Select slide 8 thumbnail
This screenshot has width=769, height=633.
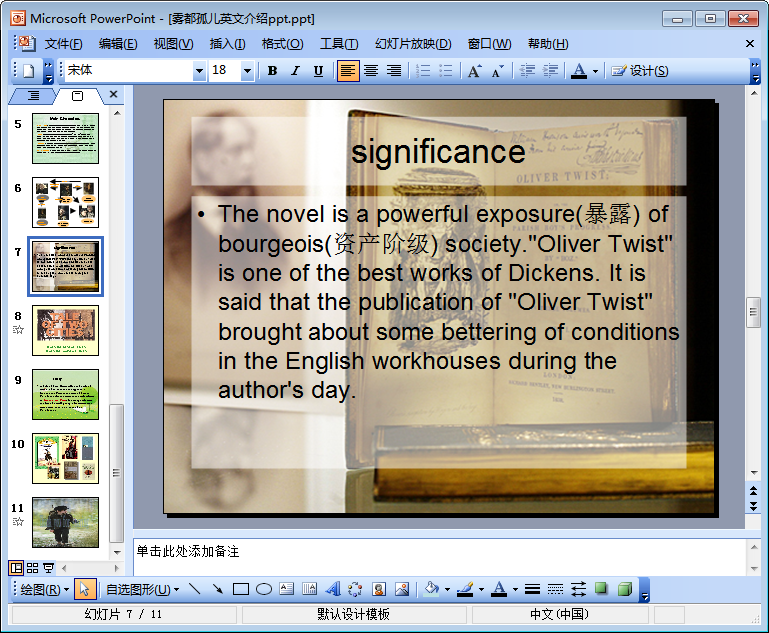[65, 330]
